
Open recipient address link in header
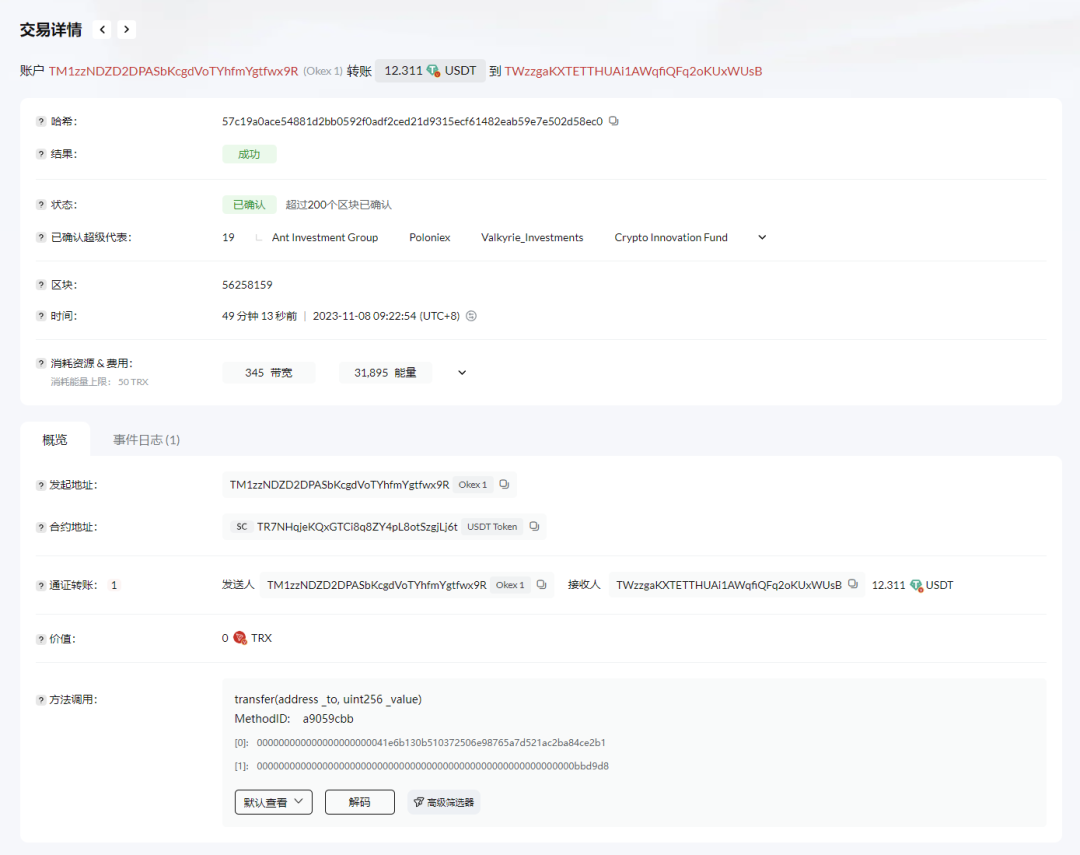(x=633, y=71)
